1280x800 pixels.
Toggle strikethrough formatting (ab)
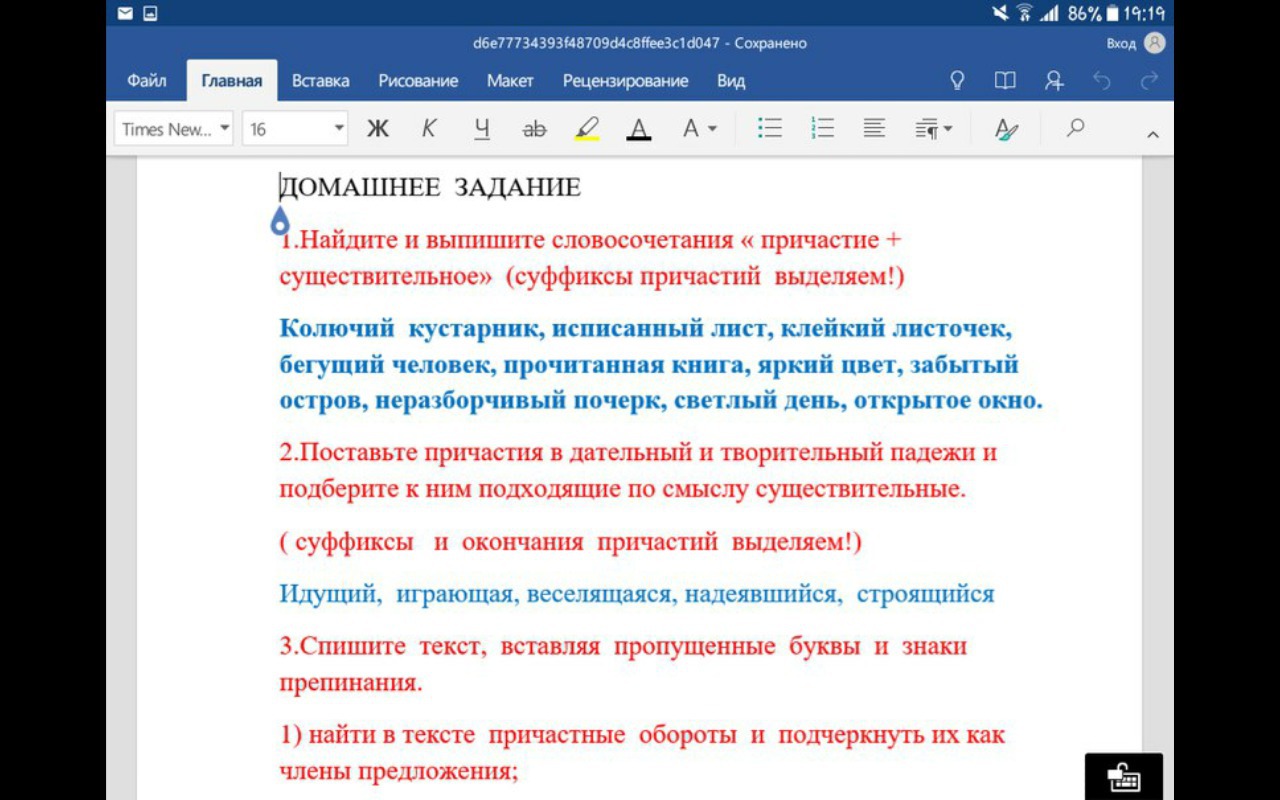pos(534,129)
